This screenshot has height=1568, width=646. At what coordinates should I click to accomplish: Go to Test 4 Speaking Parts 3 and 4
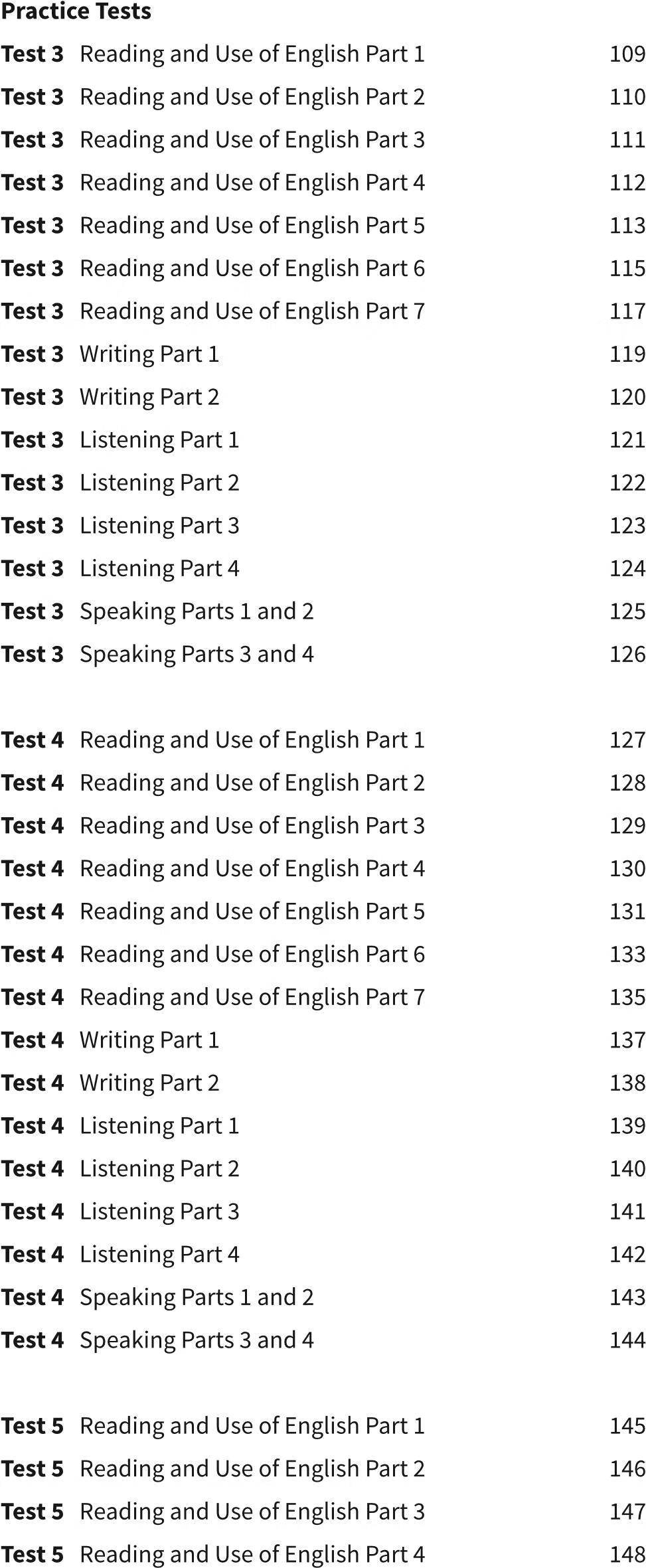click(x=197, y=1340)
